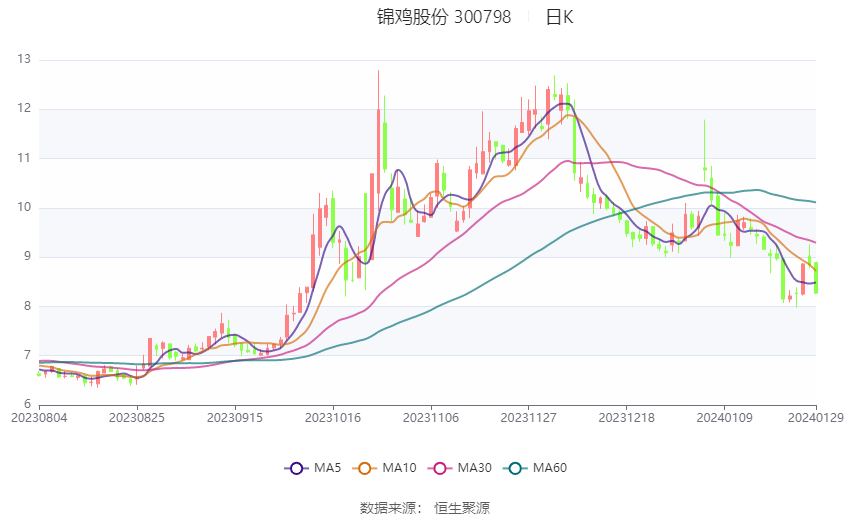Image resolution: width=850 pixels, height=516 pixels.
Task: Click the 日K label in title
Action: click(559, 17)
